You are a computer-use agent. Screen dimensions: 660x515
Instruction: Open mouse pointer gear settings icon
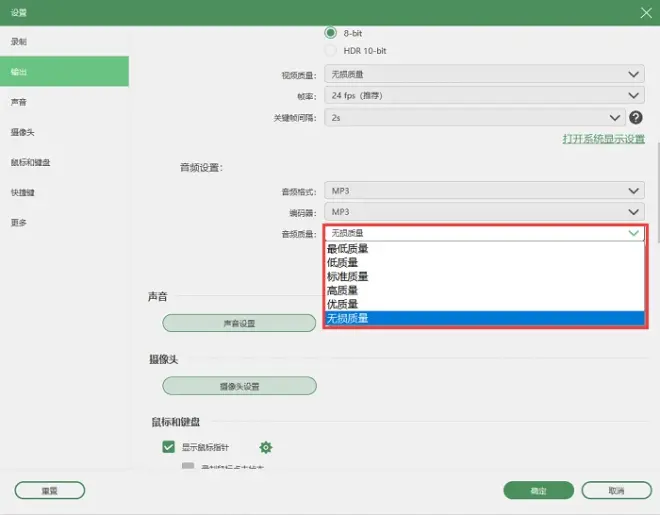[x=266, y=447]
